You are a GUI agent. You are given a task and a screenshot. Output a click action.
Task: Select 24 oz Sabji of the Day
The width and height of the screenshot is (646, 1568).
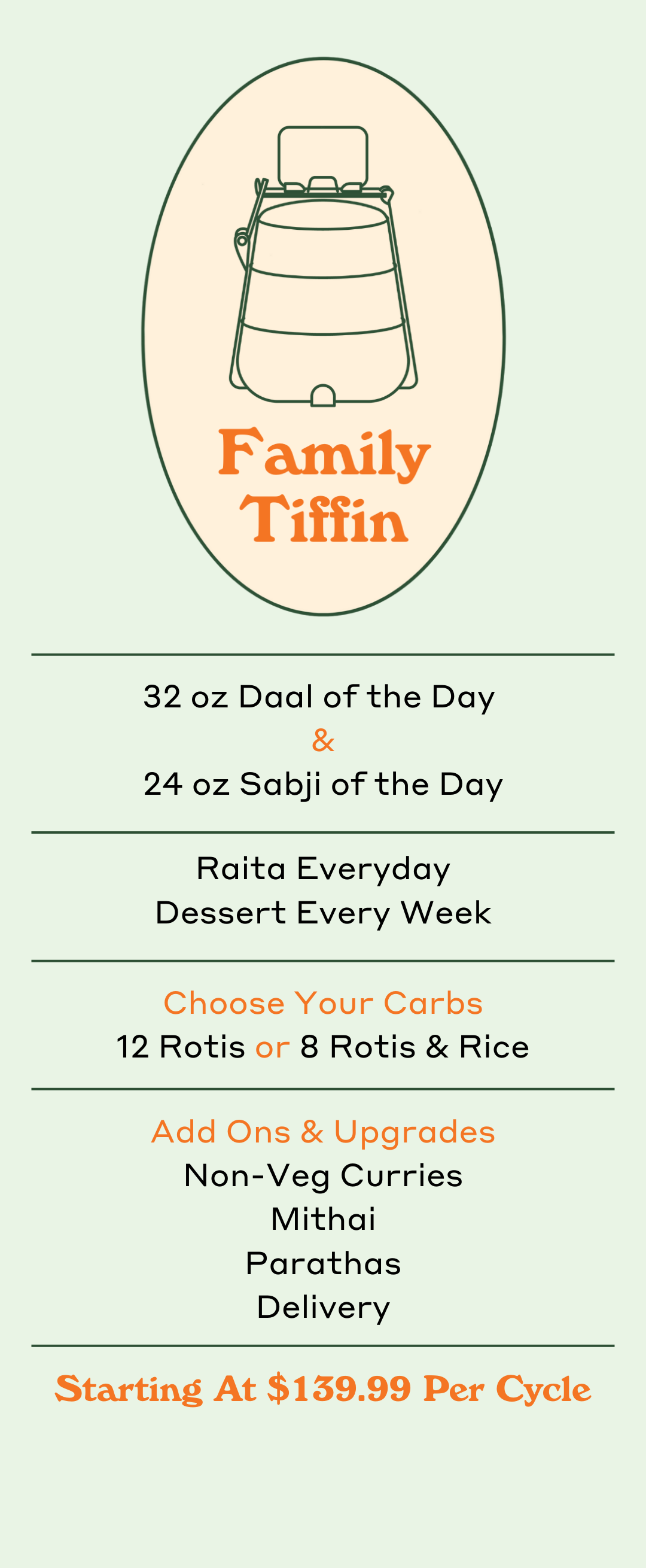323,785
